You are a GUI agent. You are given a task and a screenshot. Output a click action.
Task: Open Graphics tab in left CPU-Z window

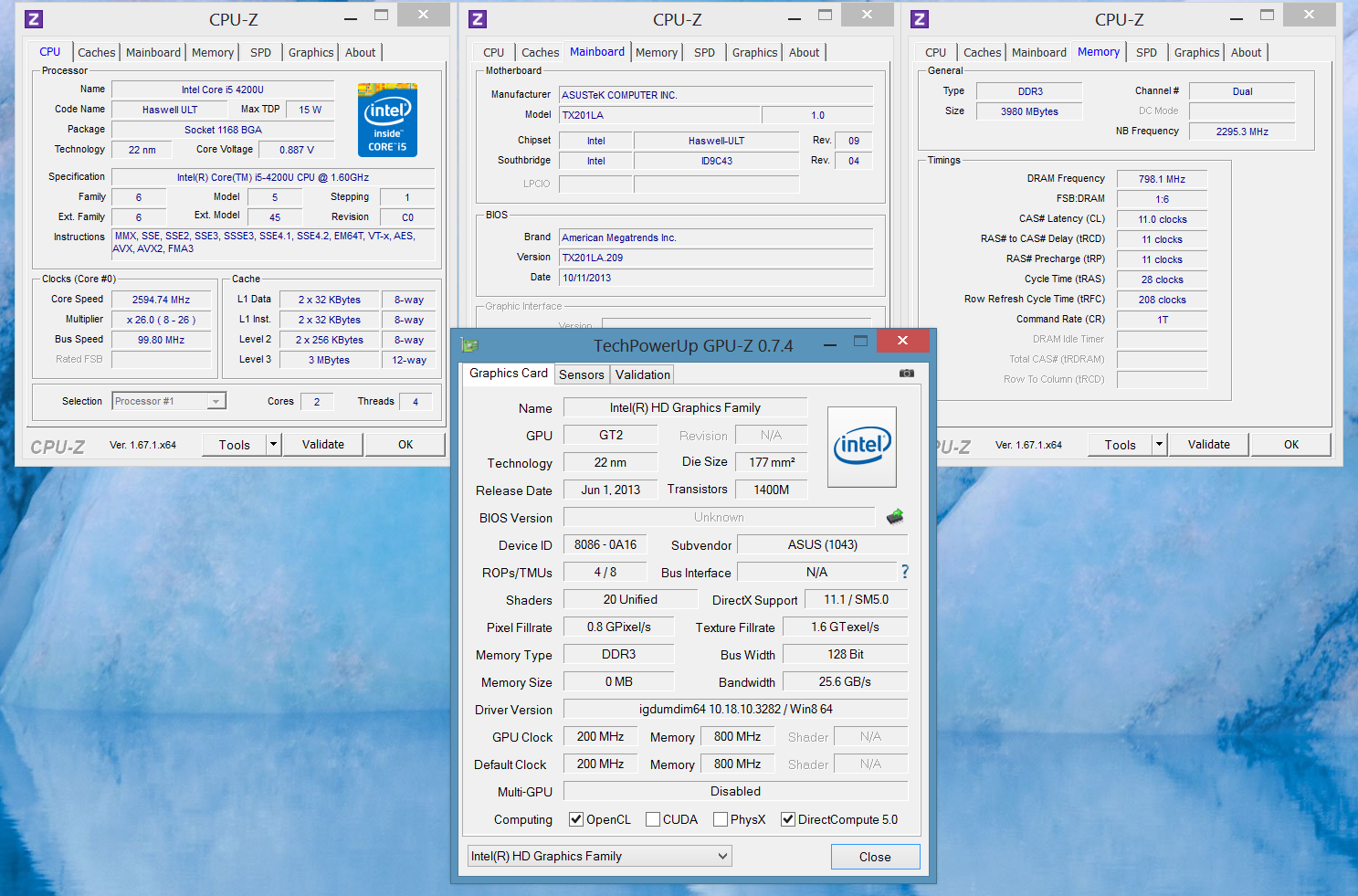[311, 52]
